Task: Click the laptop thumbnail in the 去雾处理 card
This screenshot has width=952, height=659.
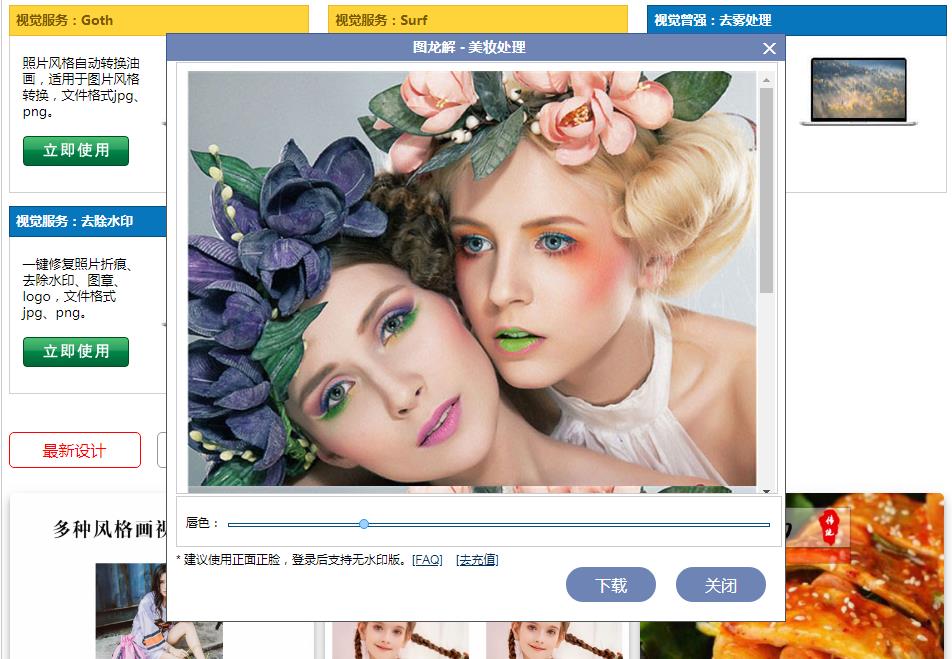Action: point(858,92)
